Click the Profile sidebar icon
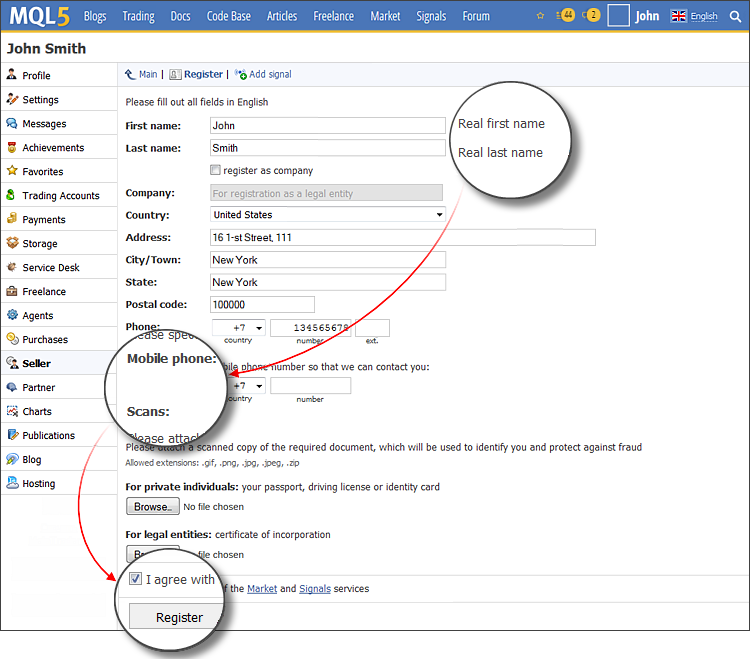Screen dimensions: 750x659 (x=12, y=75)
